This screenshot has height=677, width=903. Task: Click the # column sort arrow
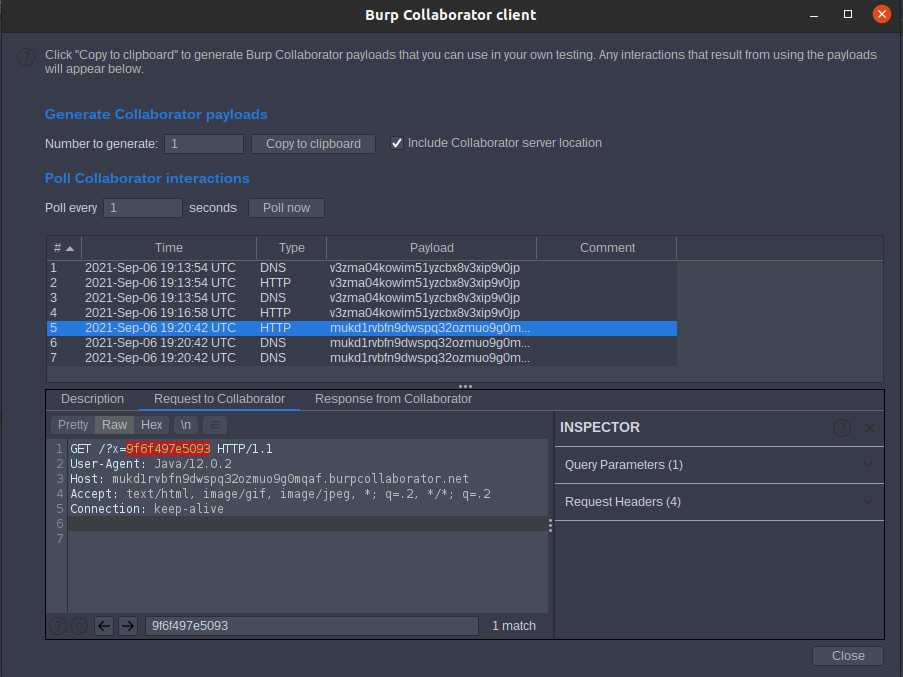click(70, 249)
